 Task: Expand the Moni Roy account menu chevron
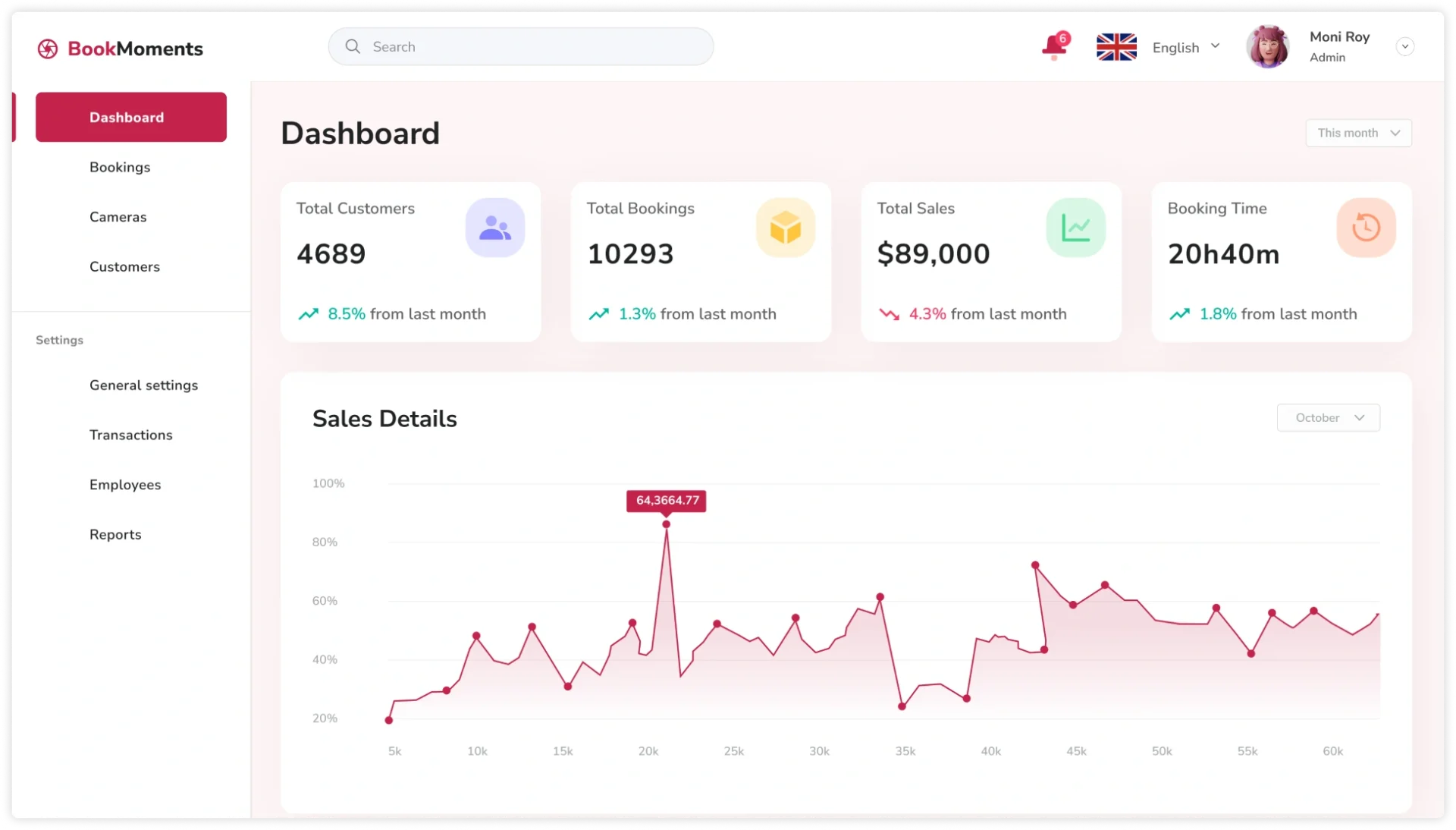point(1404,46)
